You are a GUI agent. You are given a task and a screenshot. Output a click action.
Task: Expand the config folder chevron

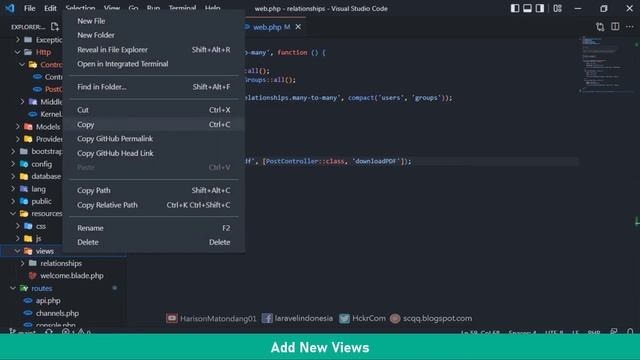pyautogui.click(x=13, y=164)
